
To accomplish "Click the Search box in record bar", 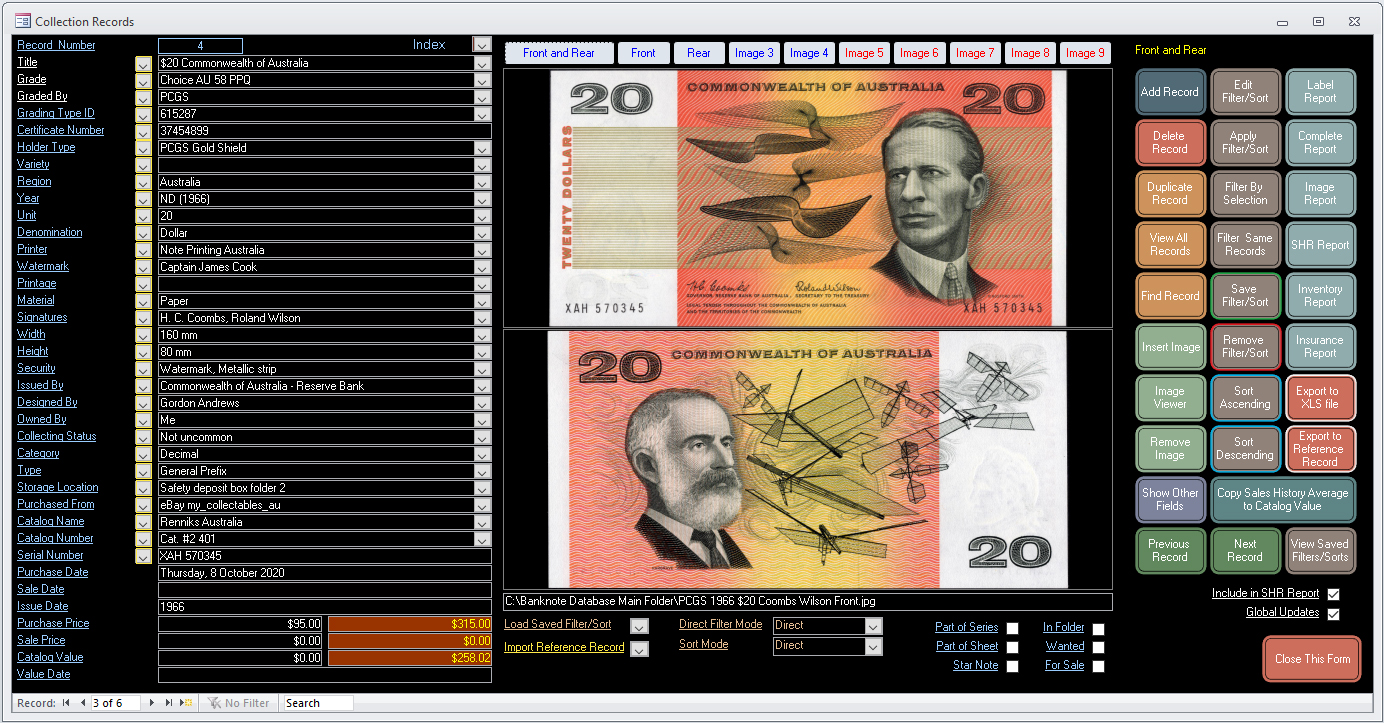I will 318,703.
